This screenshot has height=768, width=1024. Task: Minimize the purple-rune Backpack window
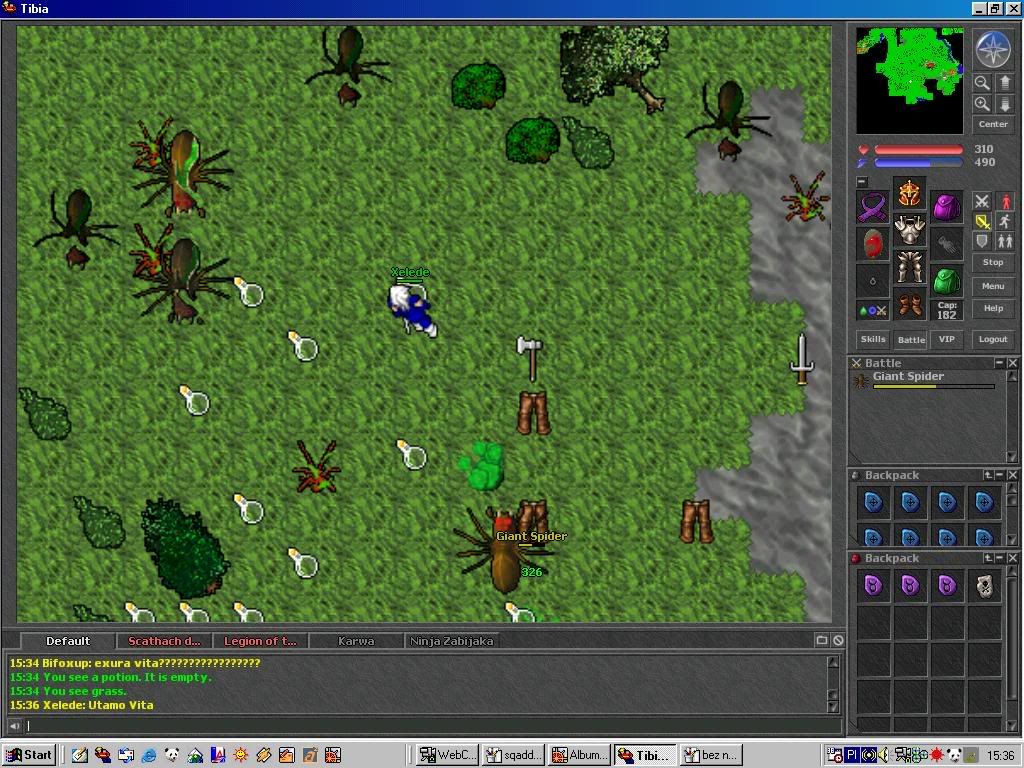coord(1000,558)
